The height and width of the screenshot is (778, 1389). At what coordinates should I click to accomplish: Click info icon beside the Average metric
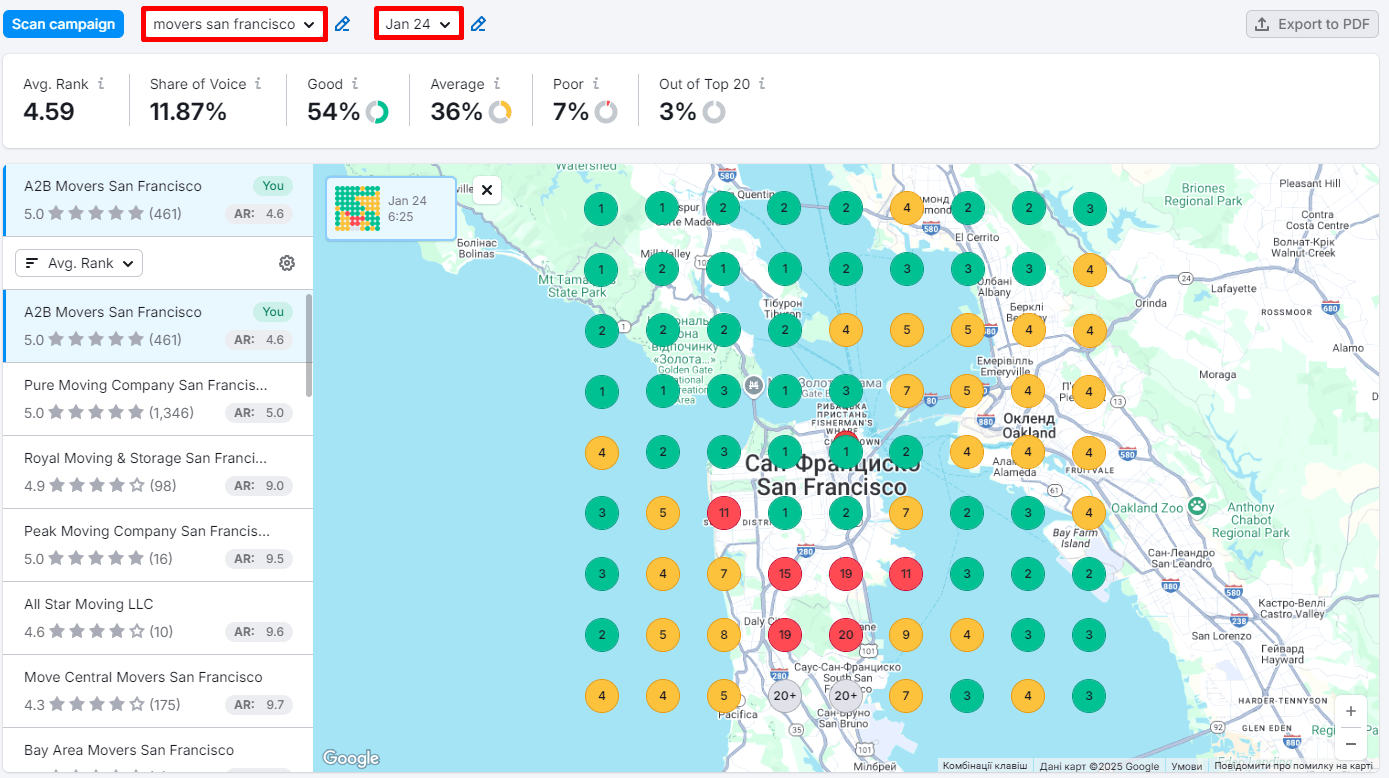coord(497,84)
